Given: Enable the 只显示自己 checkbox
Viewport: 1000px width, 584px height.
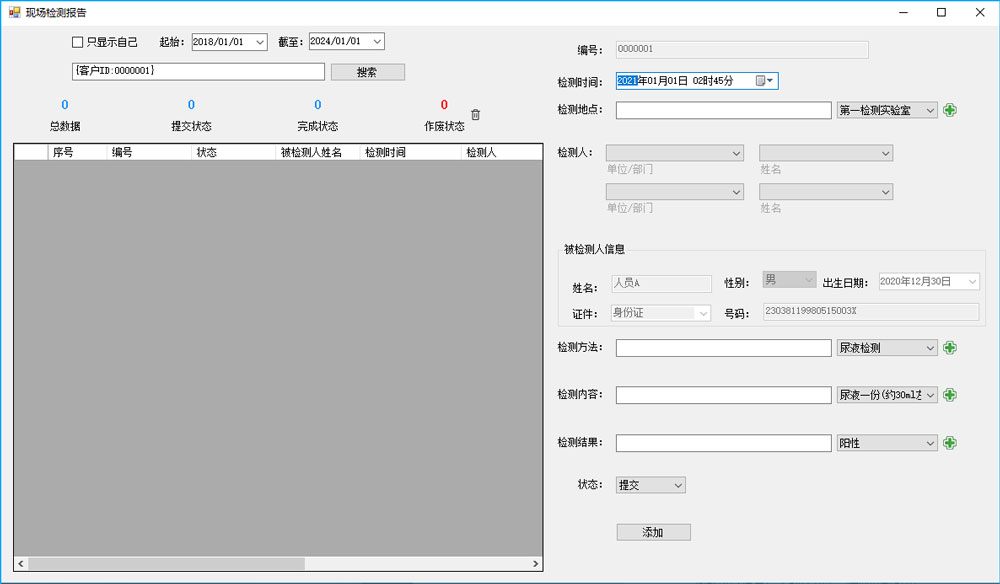Looking at the screenshot, I should pos(77,42).
